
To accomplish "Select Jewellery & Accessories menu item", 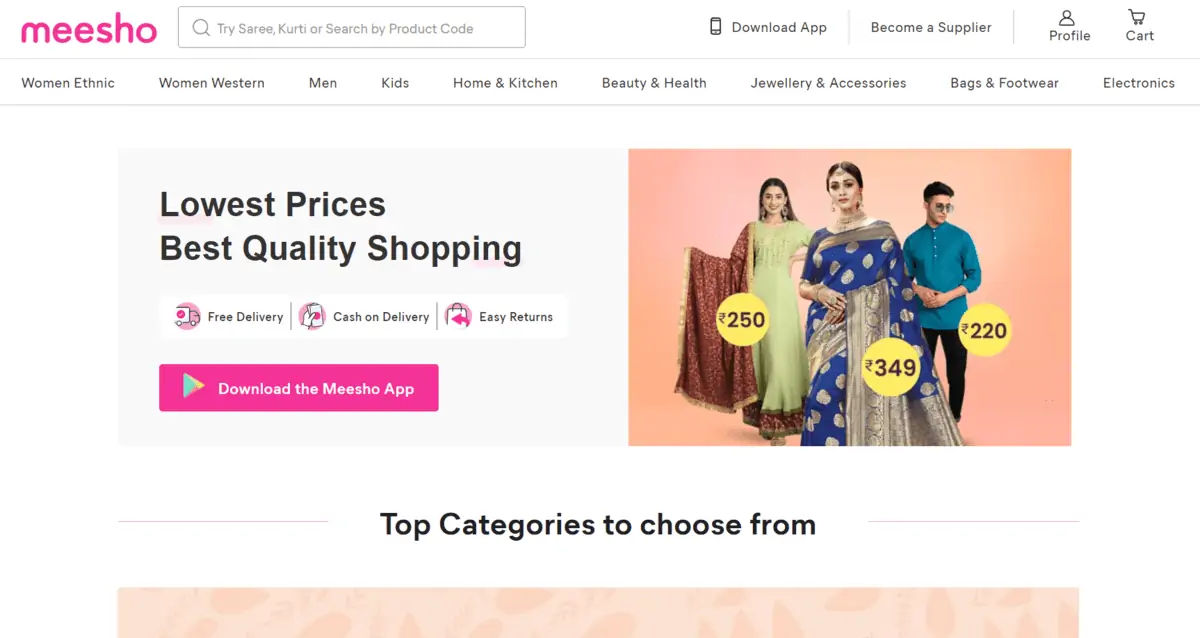I will click(x=828, y=83).
